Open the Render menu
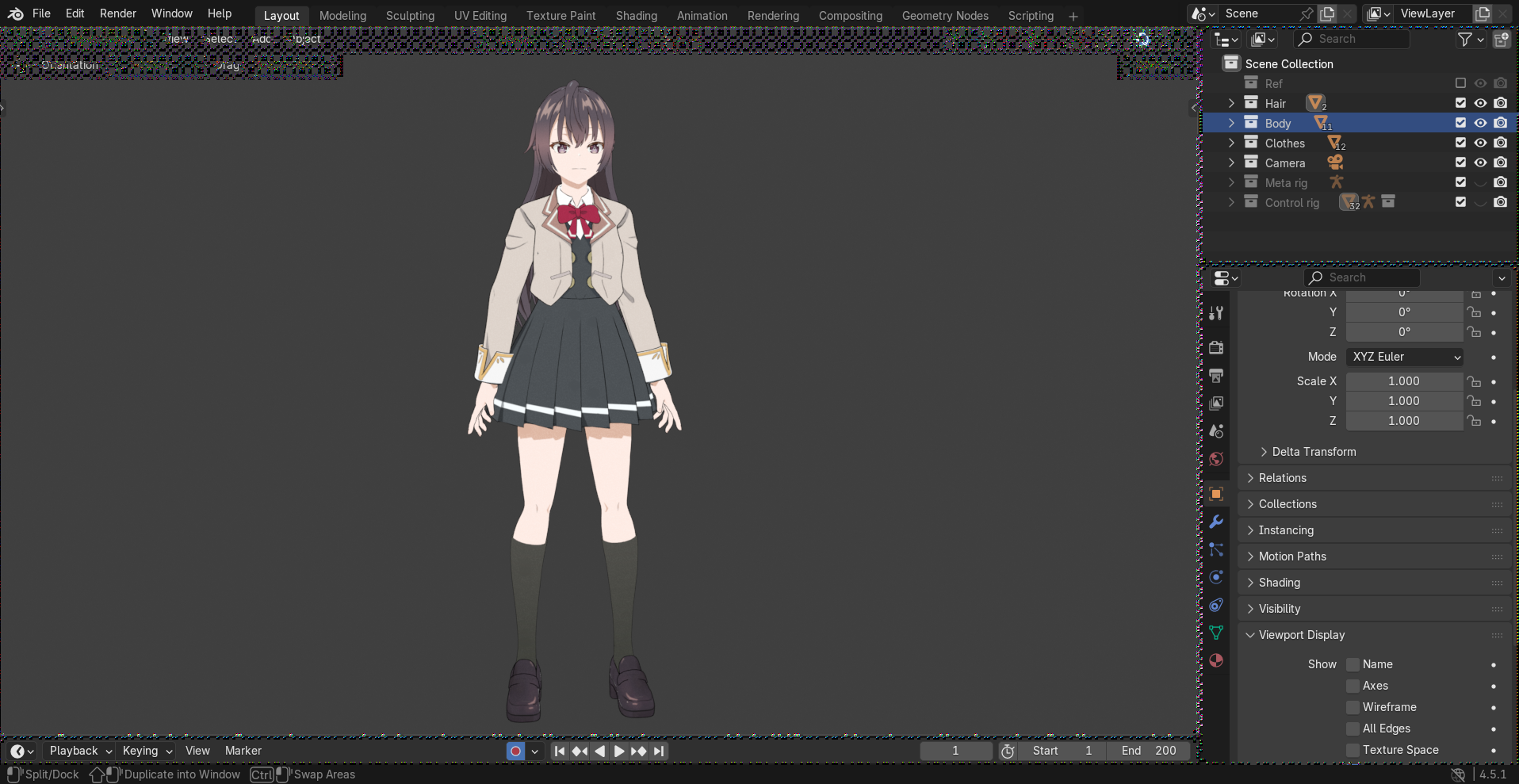 click(x=117, y=13)
